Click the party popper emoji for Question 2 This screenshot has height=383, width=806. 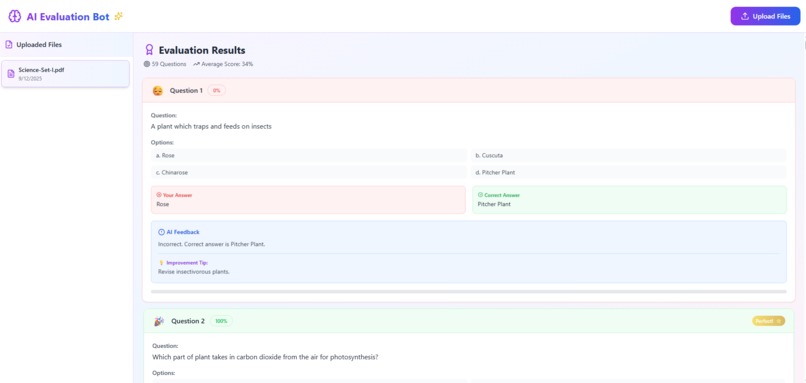[159, 321]
